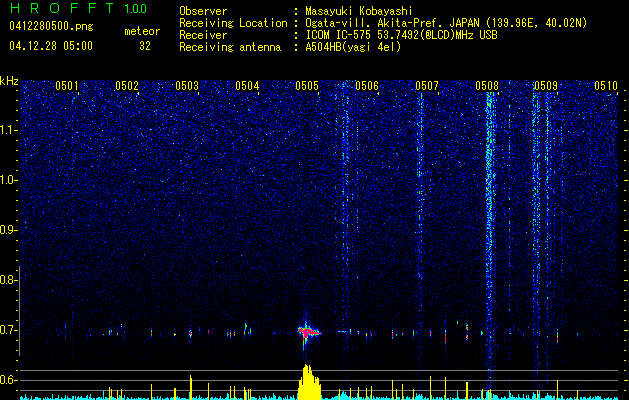
Task: Click the 0.6 kHz frequency axis label
Action: (8, 380)
